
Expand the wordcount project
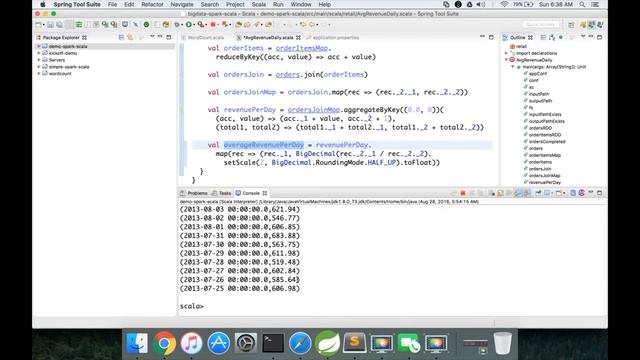pos(39,73)
